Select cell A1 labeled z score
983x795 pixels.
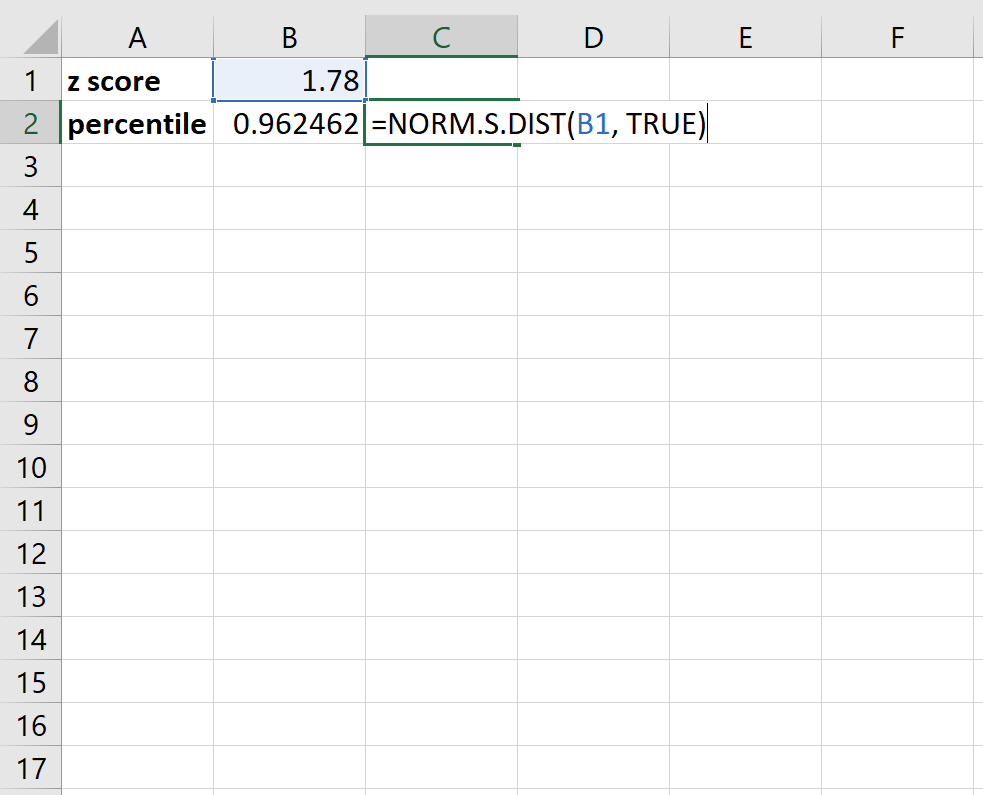pos(137,80)
